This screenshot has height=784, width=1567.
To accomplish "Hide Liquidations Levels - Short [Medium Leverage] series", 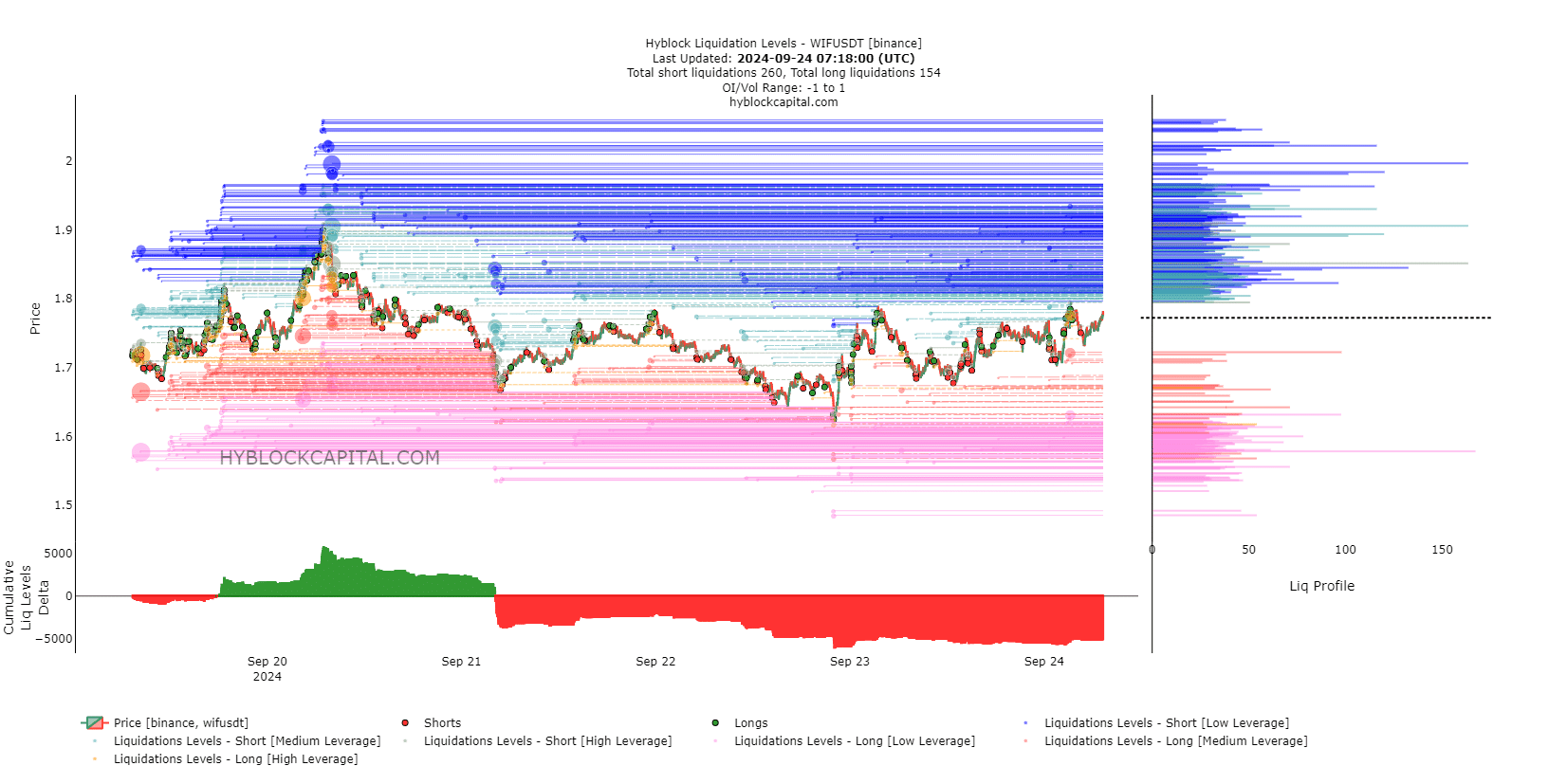I will [235, 741].
